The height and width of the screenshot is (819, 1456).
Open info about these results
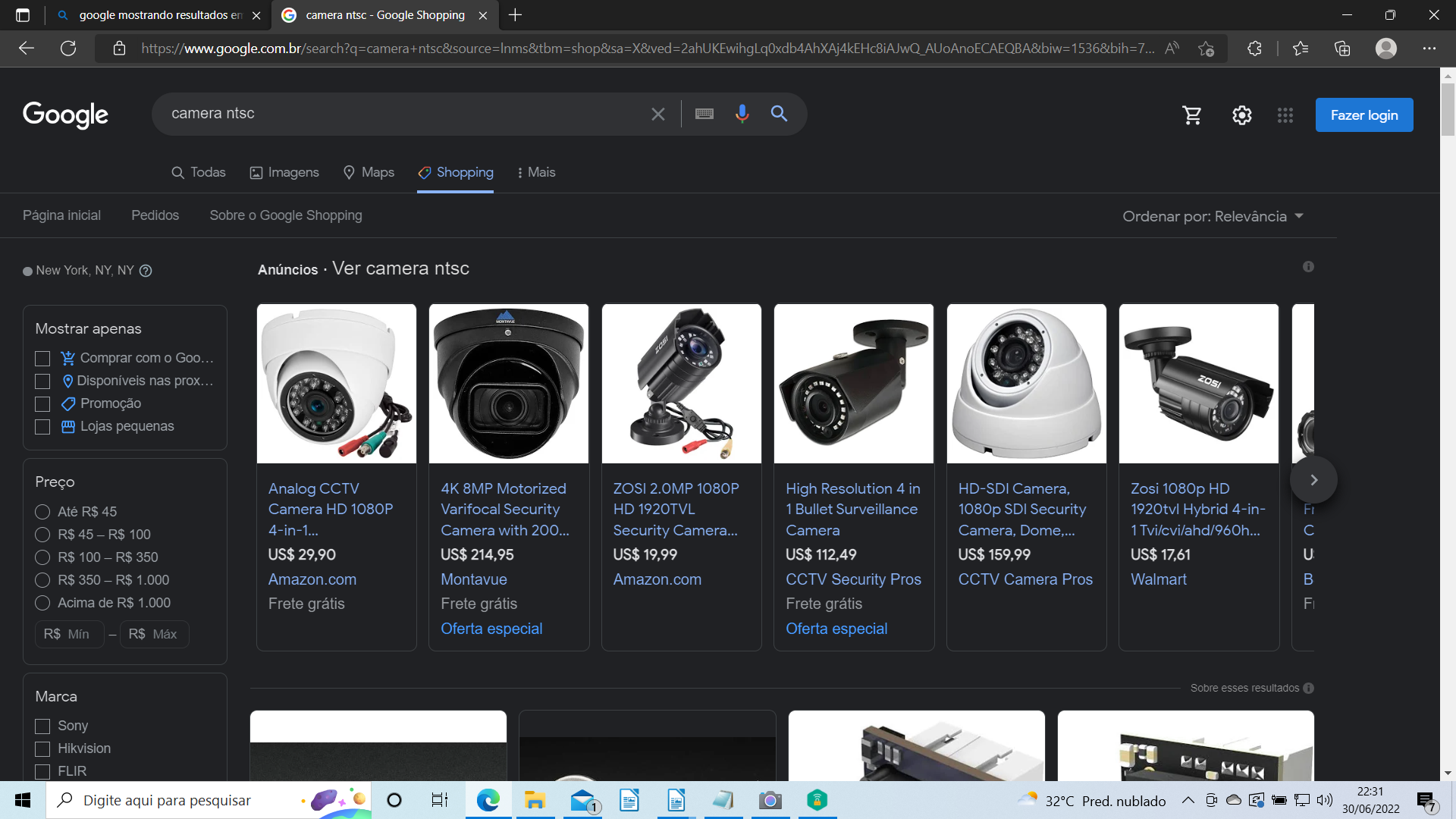1308,688
